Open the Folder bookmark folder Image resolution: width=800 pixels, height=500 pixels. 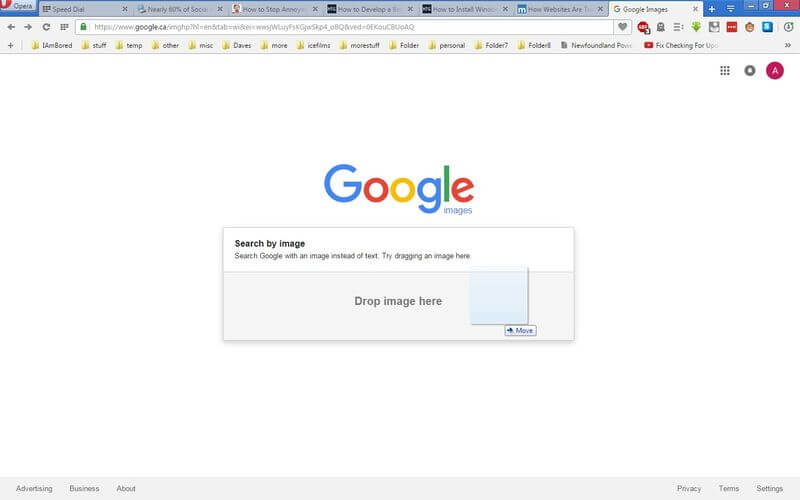[404, 45]
